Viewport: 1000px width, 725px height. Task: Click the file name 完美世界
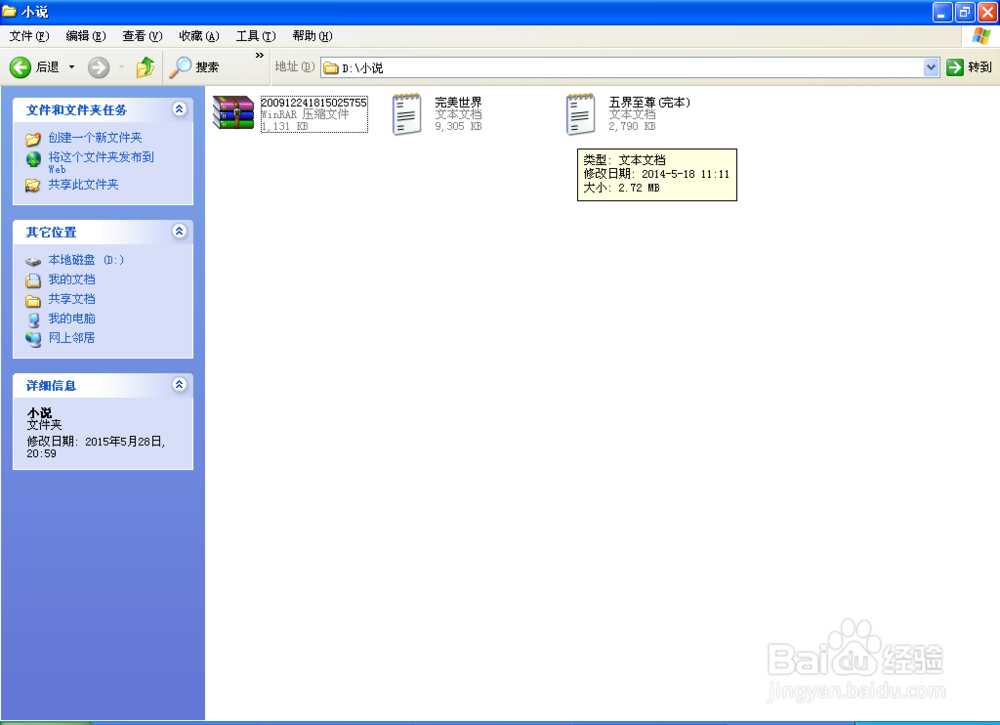tap(459, 102)
